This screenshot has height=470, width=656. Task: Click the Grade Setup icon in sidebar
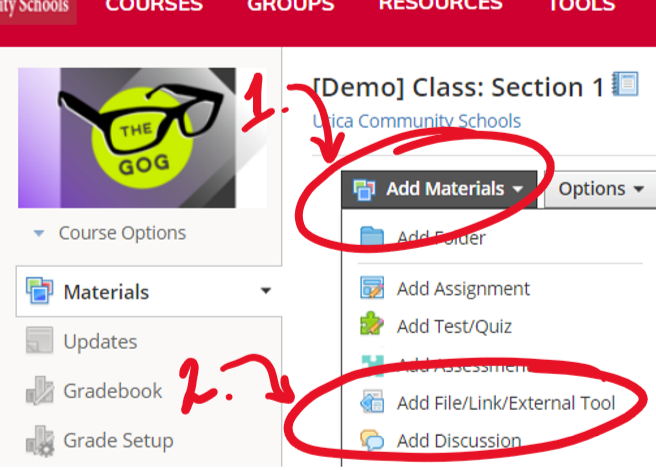pyautogui.click(x=39, y=440)
